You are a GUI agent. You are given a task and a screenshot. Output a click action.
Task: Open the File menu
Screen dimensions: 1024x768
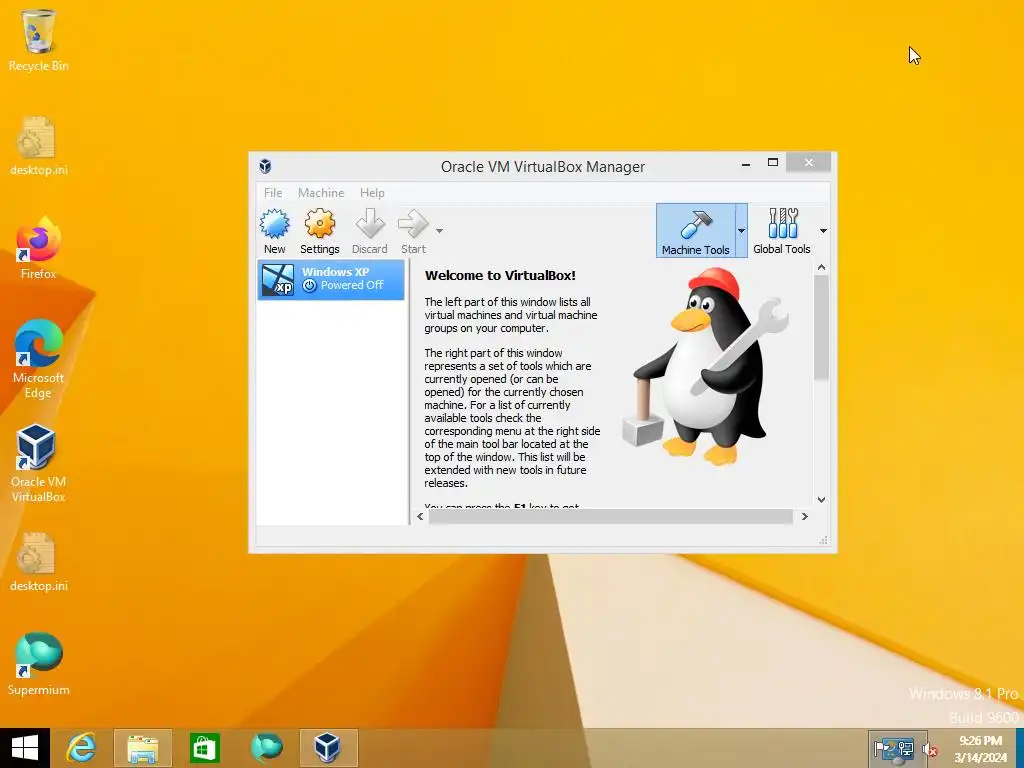[273, 193]
